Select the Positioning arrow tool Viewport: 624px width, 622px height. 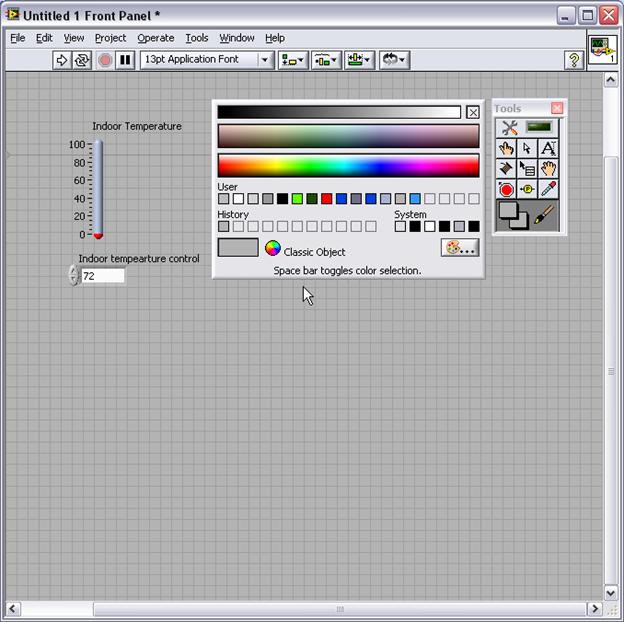(527, 148)
